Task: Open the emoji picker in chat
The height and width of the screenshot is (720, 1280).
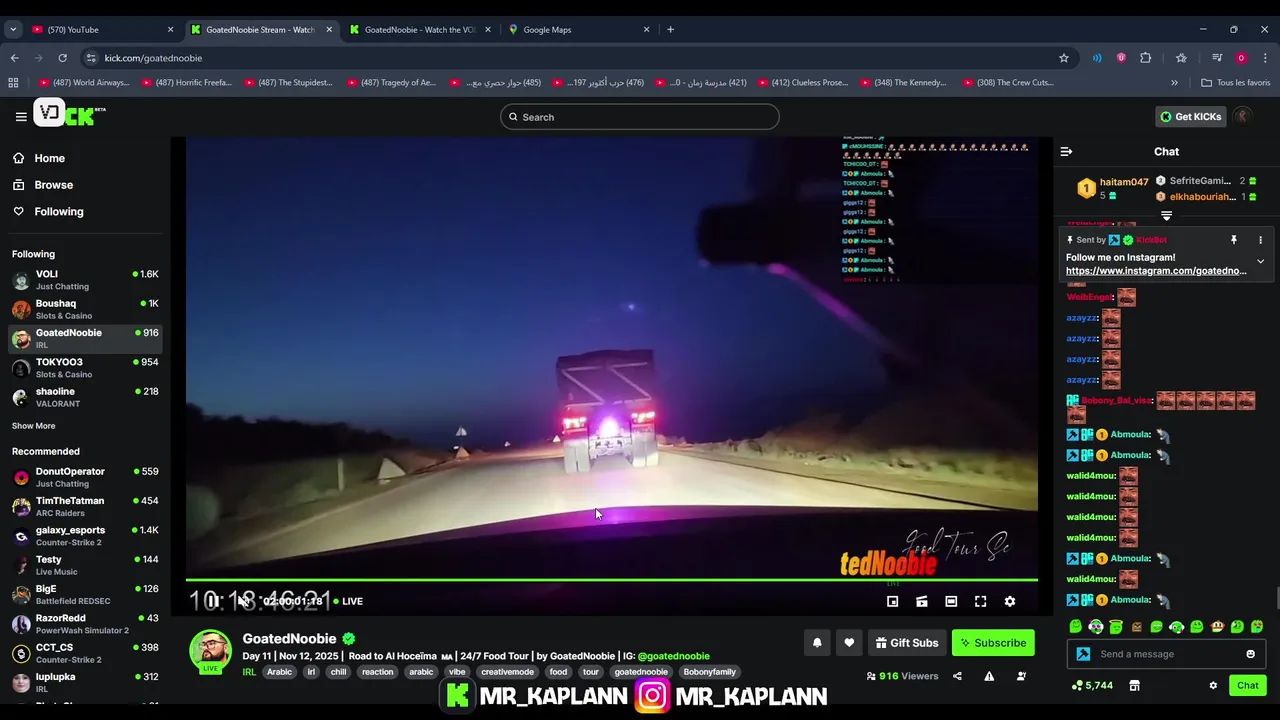Action: click(x=1250, y=654)
